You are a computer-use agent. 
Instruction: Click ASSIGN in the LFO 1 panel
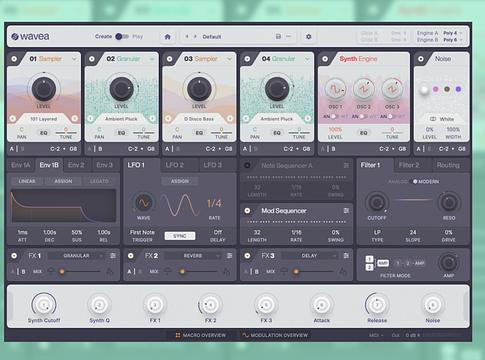pos(180,181)
